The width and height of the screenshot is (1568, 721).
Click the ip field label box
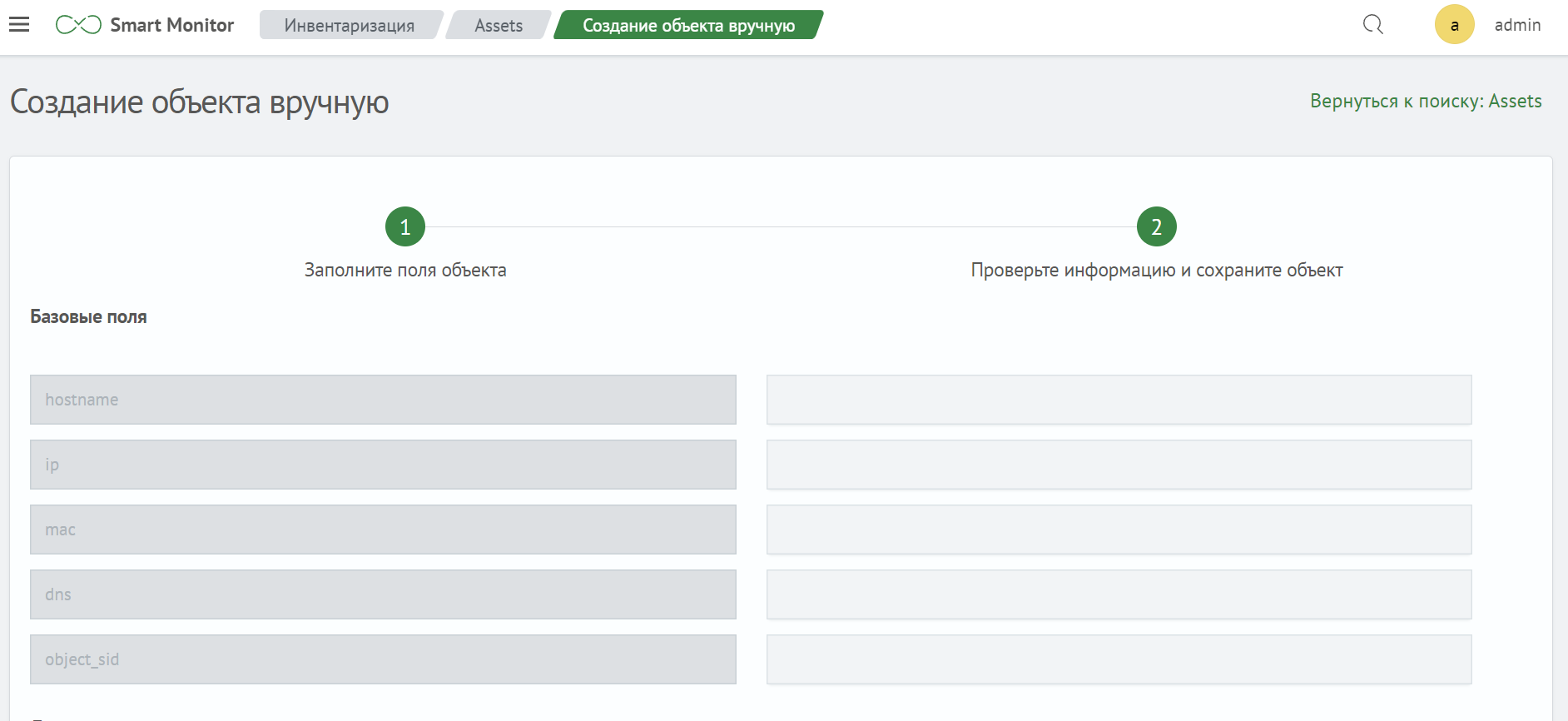pyautogui.click(x=383, y=465)
